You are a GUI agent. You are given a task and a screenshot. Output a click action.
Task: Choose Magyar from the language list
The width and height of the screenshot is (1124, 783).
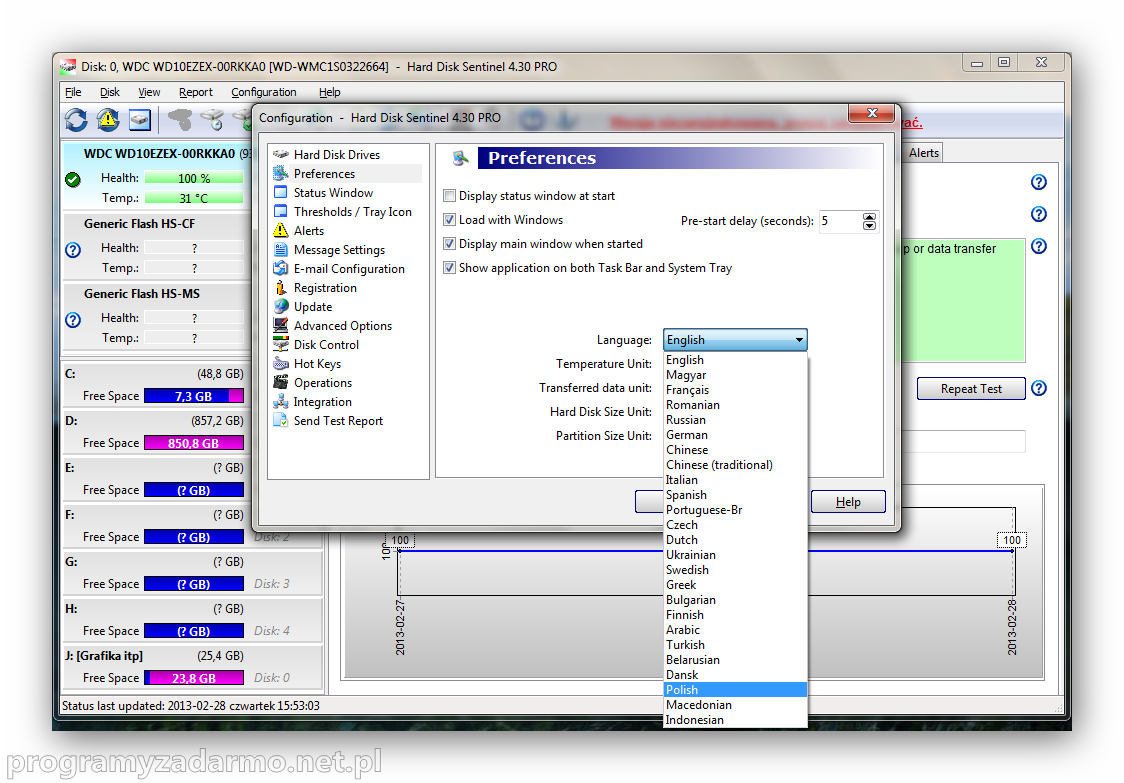[x=735, y=375]
